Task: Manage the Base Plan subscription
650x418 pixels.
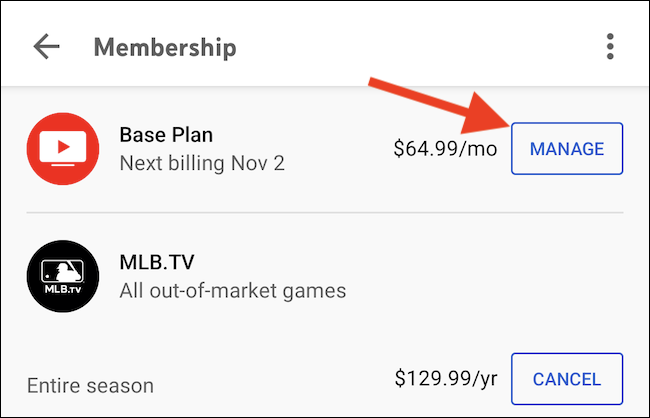Action: pos(567,149)
